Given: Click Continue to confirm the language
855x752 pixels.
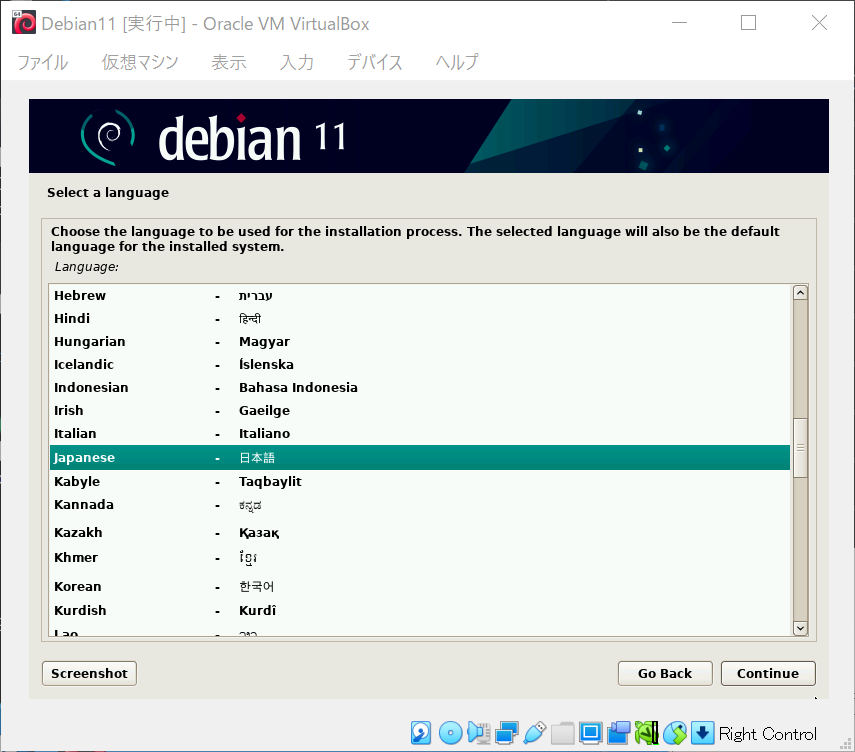Looking at the screenshot, I should (768, 673).
